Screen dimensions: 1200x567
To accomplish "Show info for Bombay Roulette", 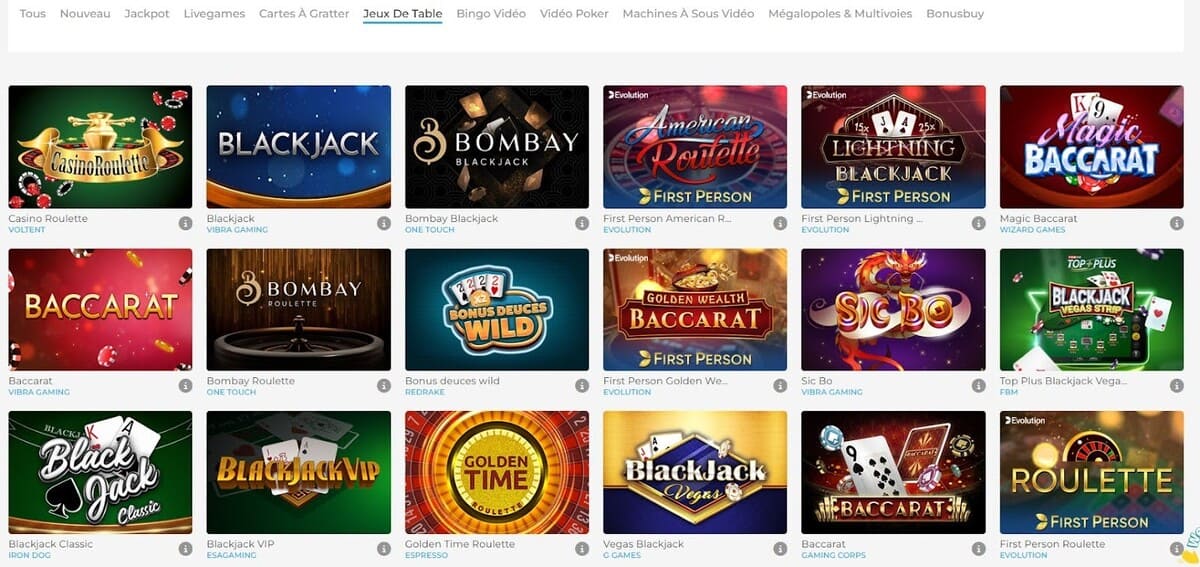I will tap(384, 386).
